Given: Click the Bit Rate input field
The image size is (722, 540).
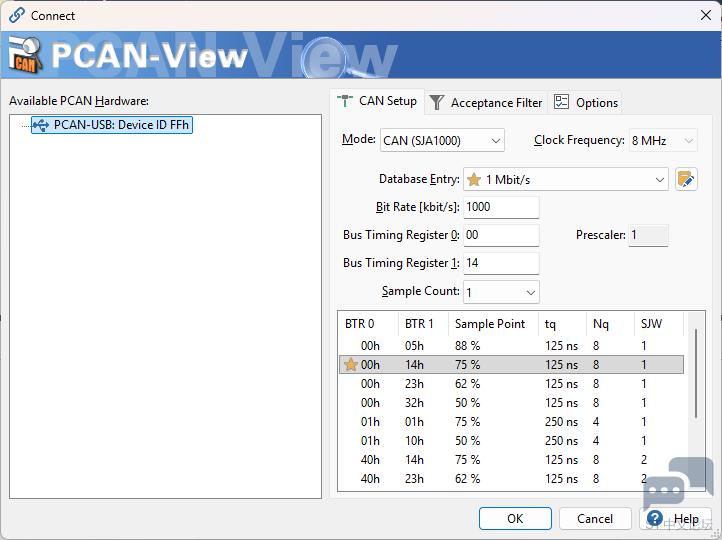Looking at the screenshot, I should (x=501, y=207).
